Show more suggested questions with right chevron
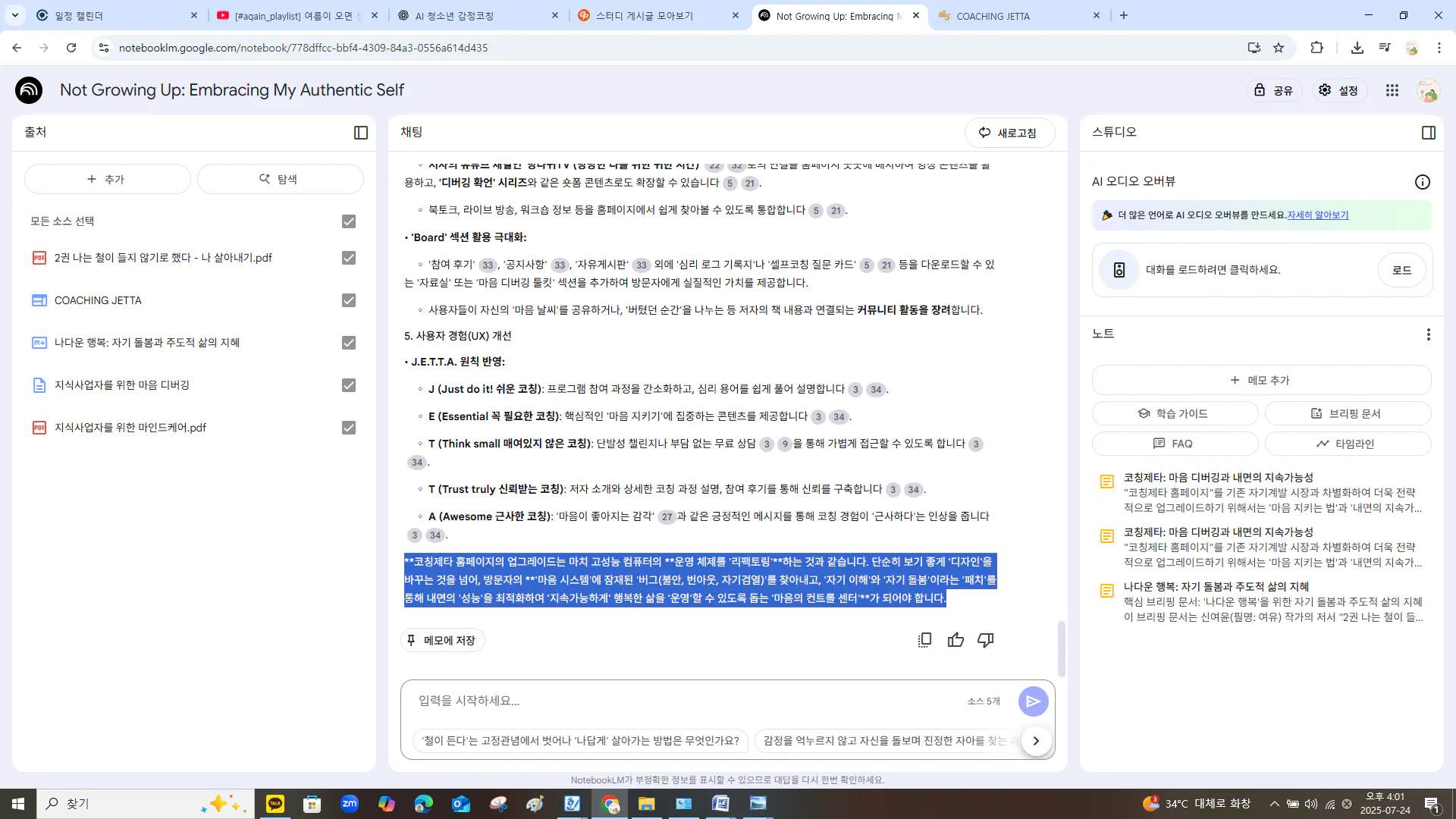 coord(1036,741)
